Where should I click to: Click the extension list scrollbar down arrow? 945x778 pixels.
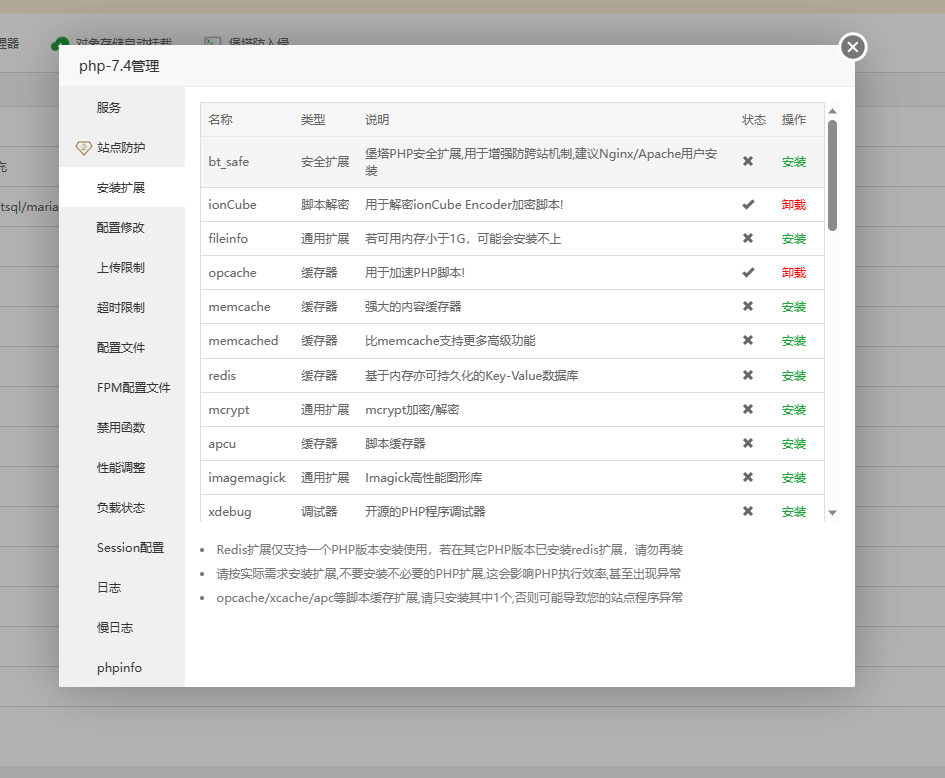832,513
